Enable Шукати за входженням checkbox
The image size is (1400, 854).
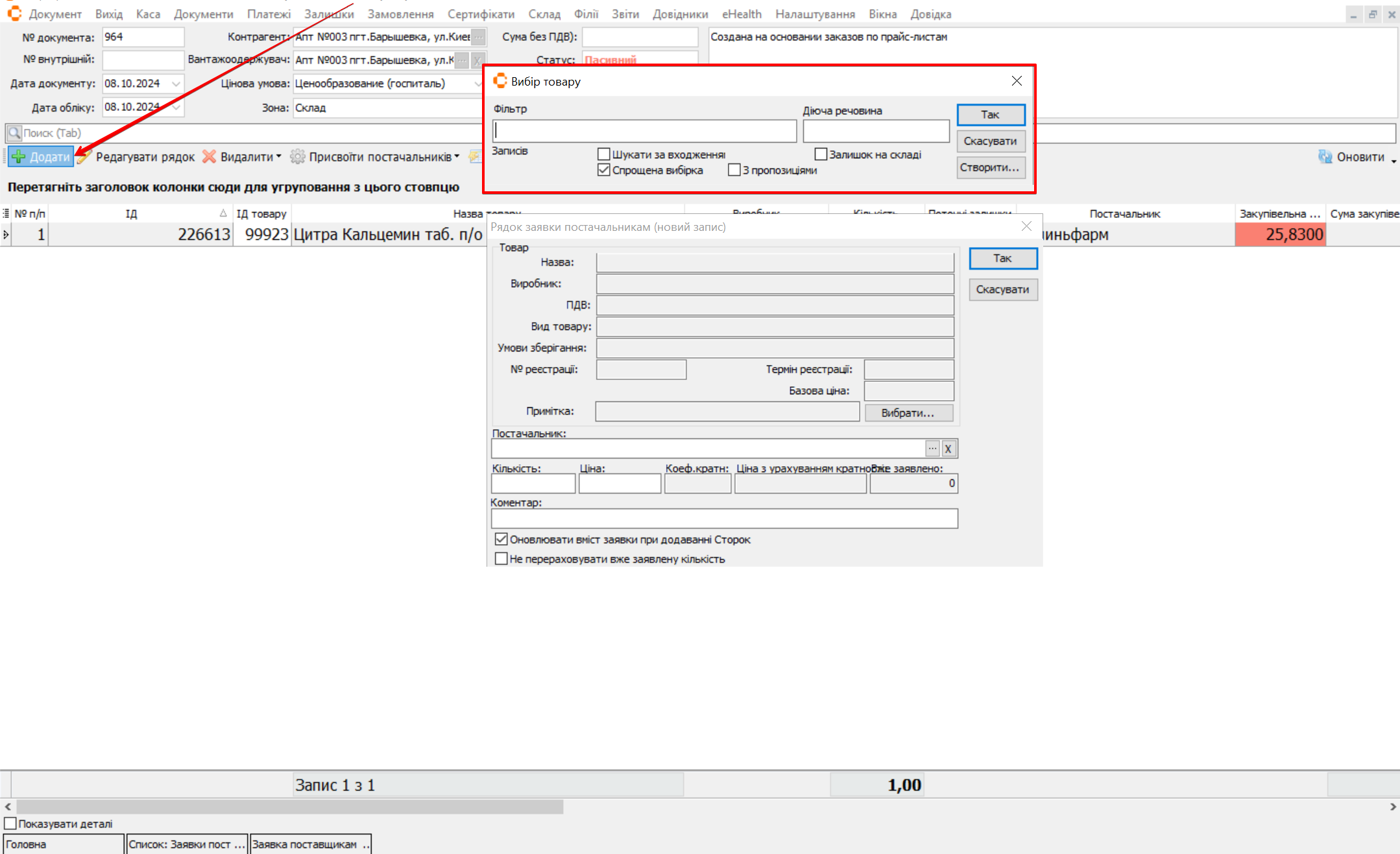point(604,154)
